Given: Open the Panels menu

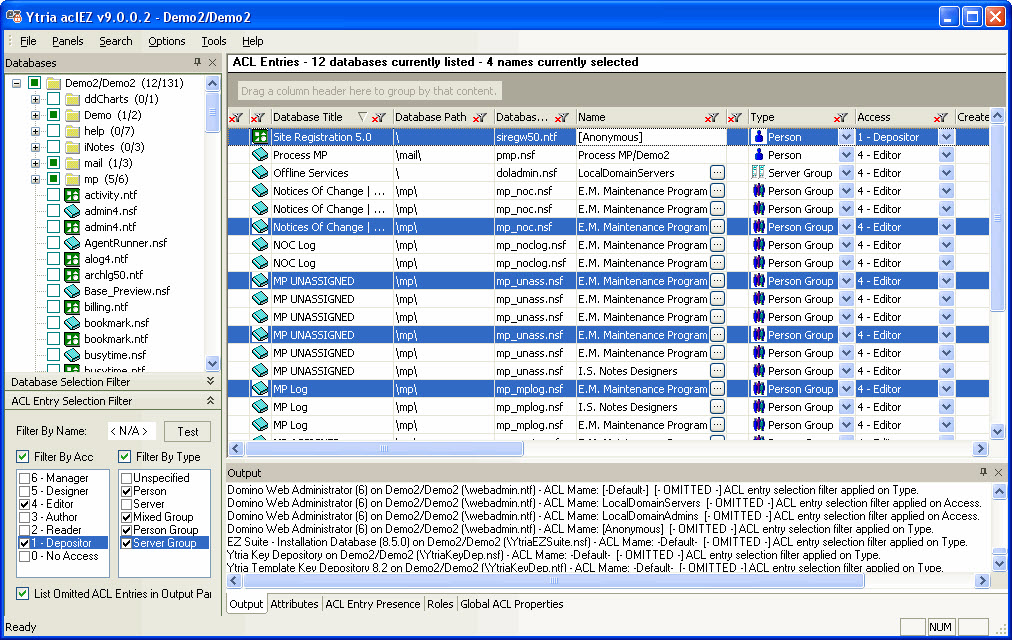Looking at the screenshot, I should pos(68,41).
